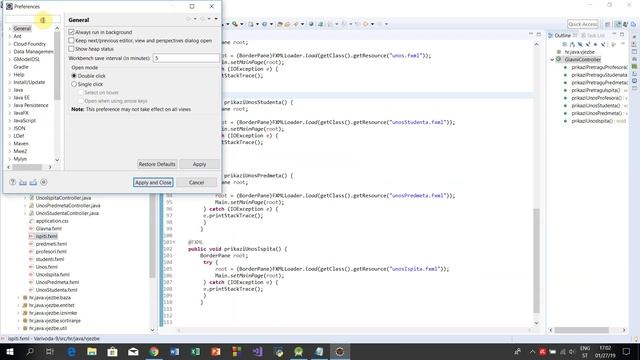
Task: Expand UnosStudentaController.java in Package Explorer
Action: [x=24, y=213]
